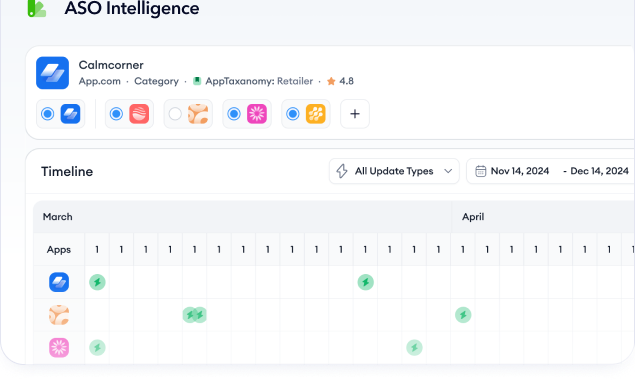Open Calmcorner's first update marker in March
The width and height of the screenshot is (635, 381).
click(x=97, y=282)
